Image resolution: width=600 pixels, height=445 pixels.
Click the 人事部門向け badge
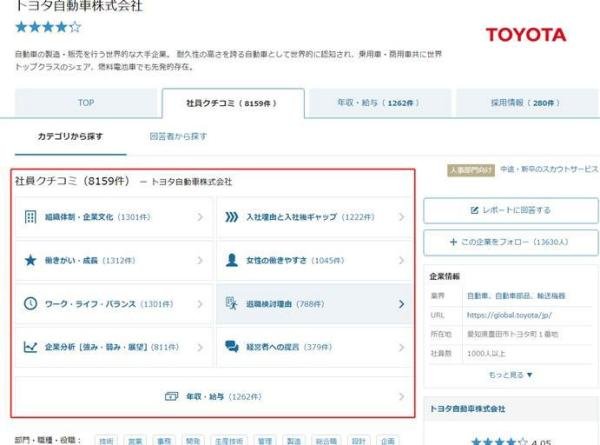coord(471,170)
